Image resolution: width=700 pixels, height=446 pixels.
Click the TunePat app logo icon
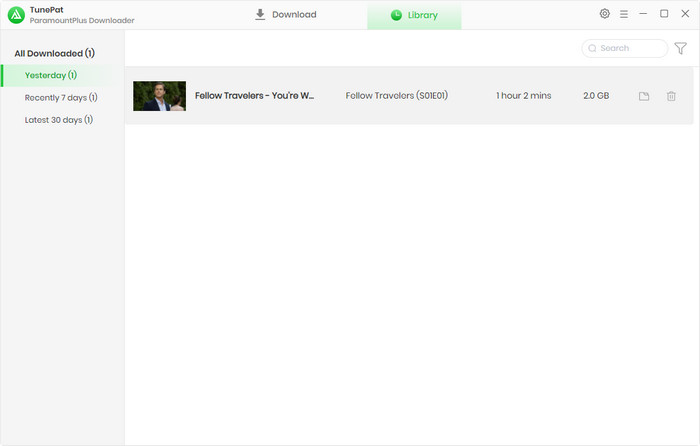15,15
